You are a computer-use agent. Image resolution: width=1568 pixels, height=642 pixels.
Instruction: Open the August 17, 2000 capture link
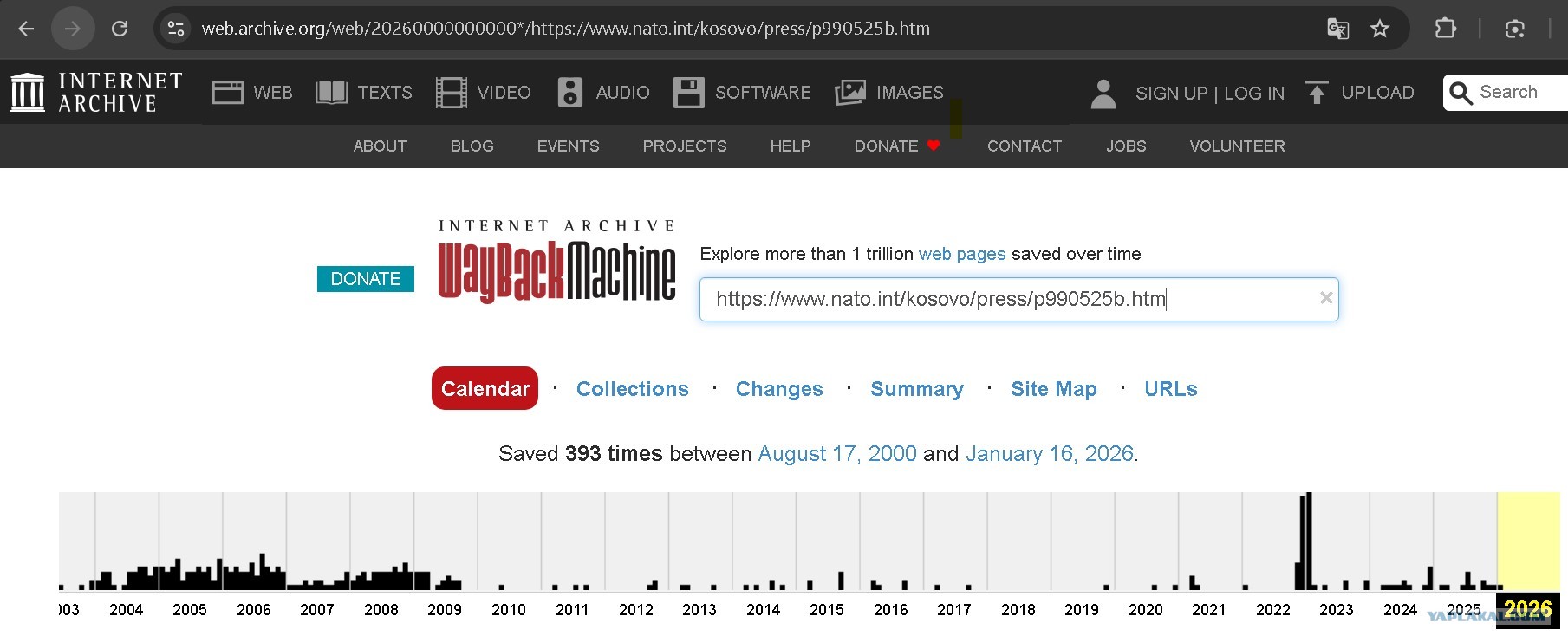tap(837, 454)
